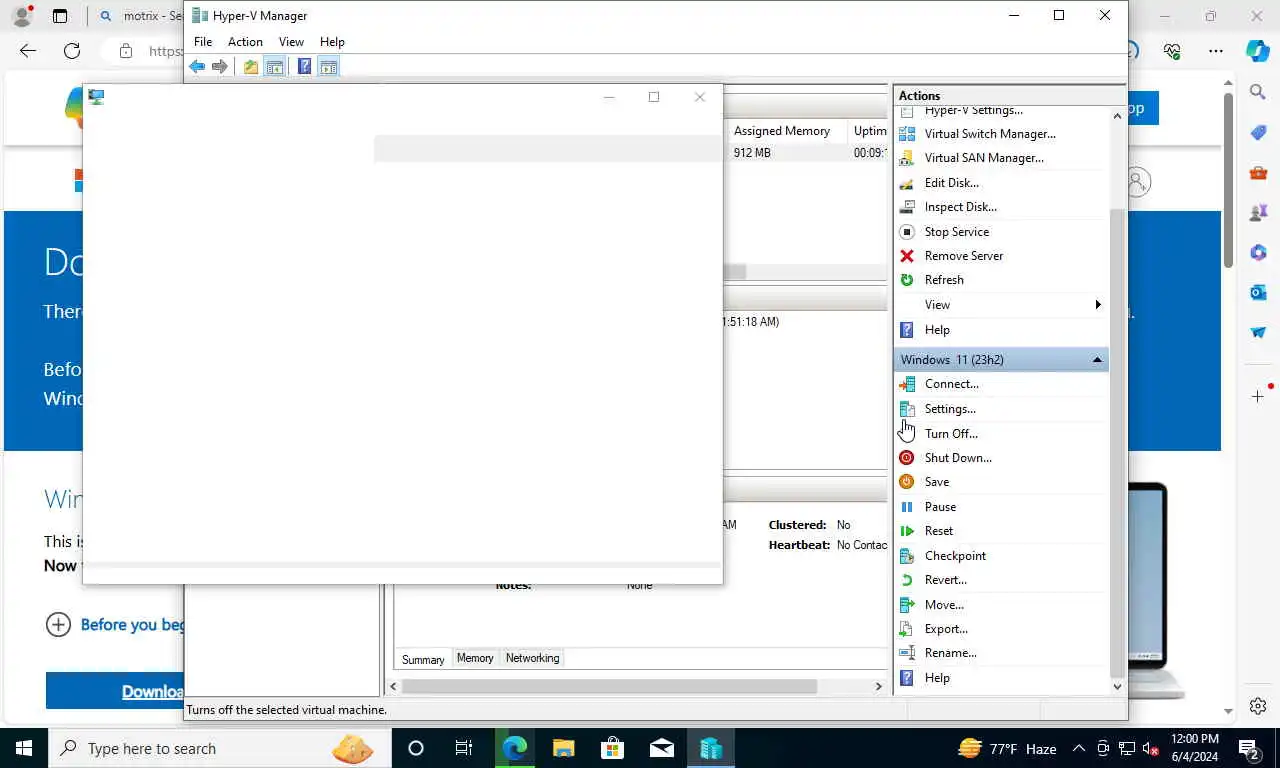Click the 912 MB assigned memory cell
Screen dimensions: 1280x768
point(752,153)
